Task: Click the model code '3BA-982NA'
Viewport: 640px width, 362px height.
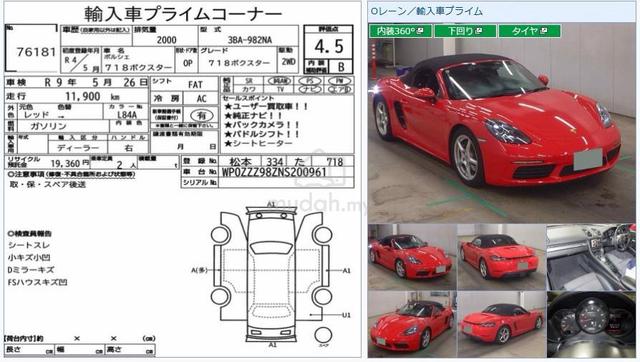Action: [x=249, y=40]
